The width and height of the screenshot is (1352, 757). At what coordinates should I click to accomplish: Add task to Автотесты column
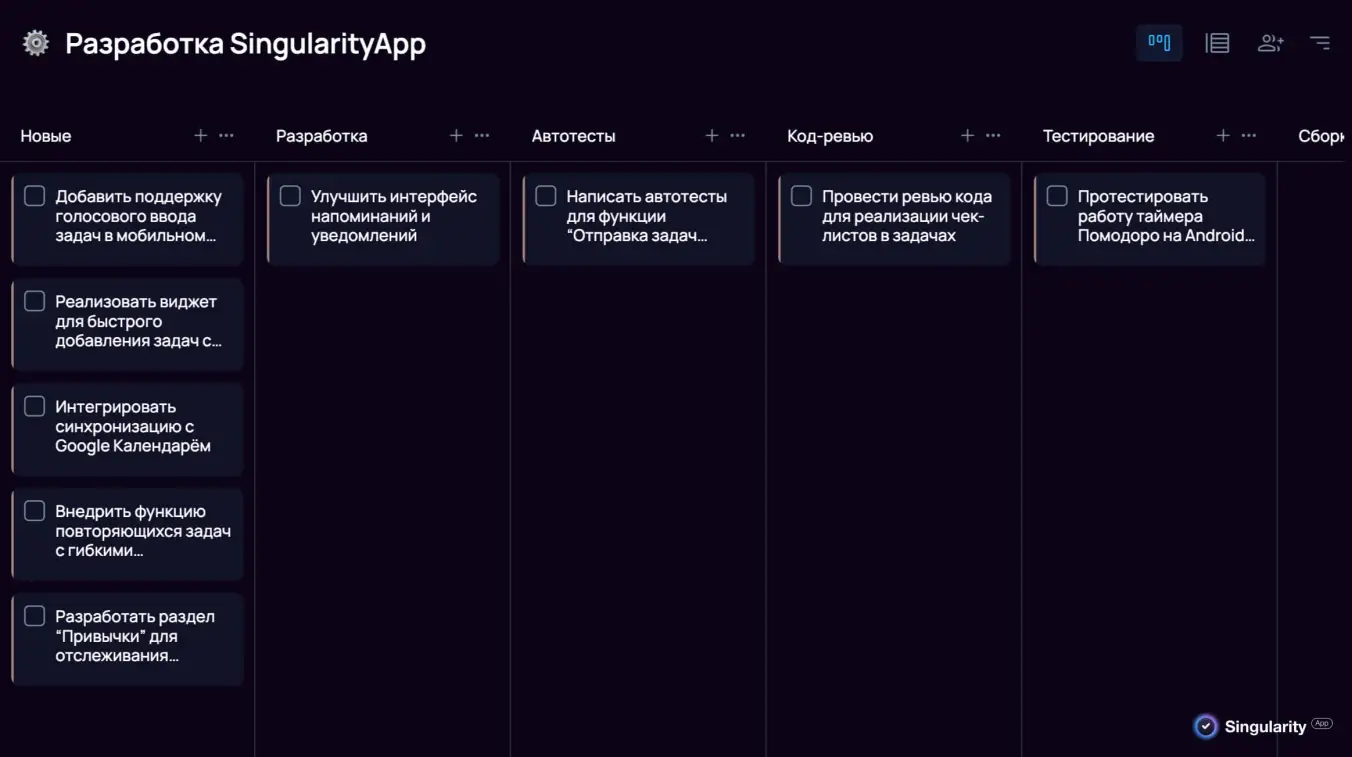coord(712,136)
